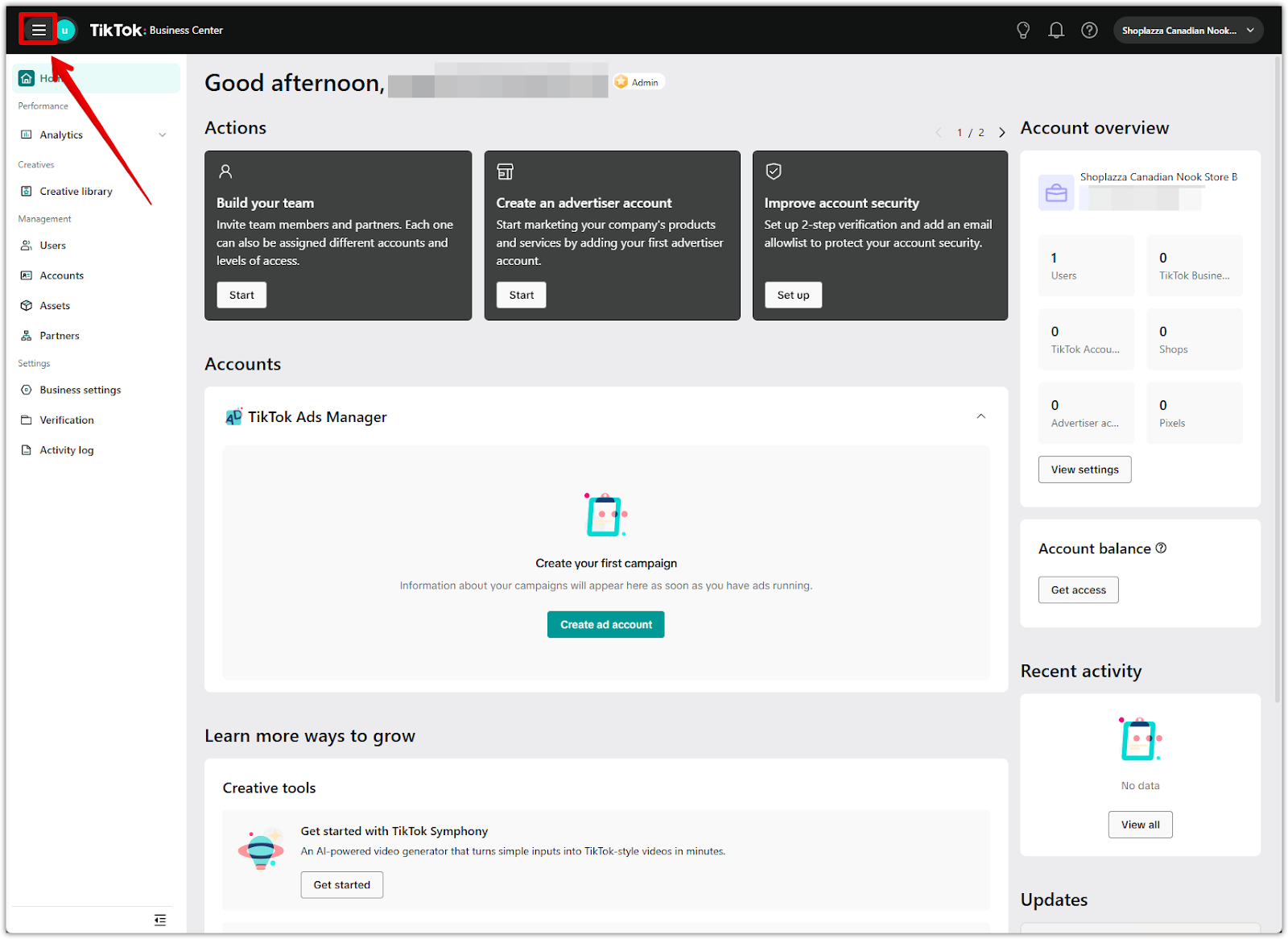Screen dimensions: 1288x939
Task: Open the TikTok Business count tile
Action: (x=1195, y=266)
